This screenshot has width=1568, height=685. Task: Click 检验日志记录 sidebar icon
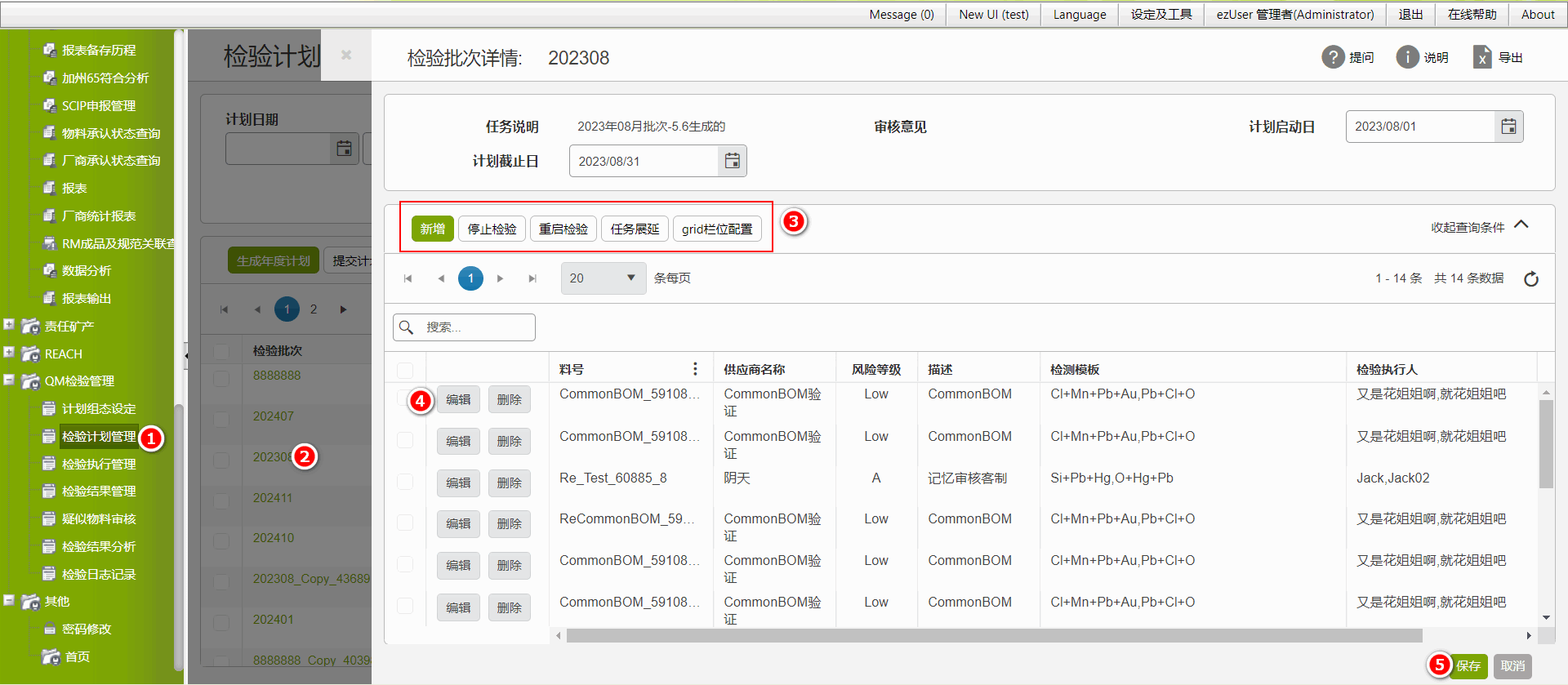pos(49,574)
